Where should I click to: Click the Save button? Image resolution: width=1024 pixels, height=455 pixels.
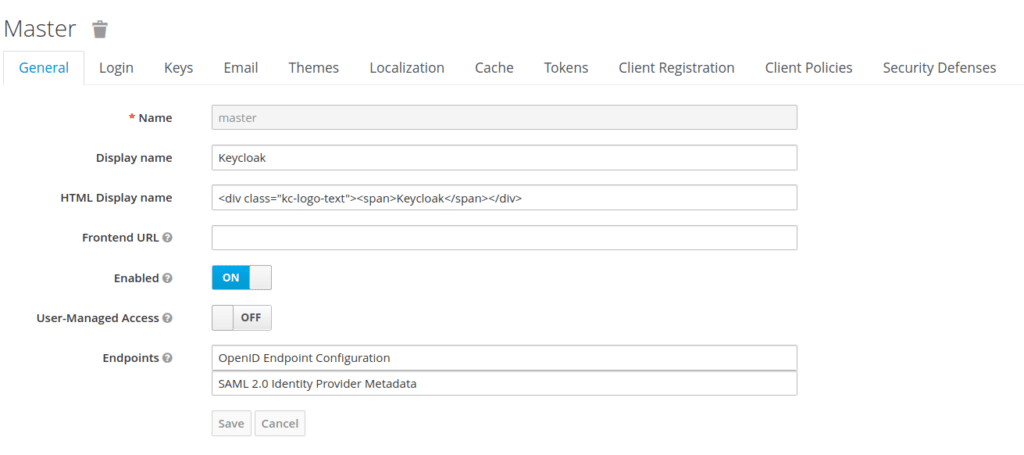tap(231, 424)
